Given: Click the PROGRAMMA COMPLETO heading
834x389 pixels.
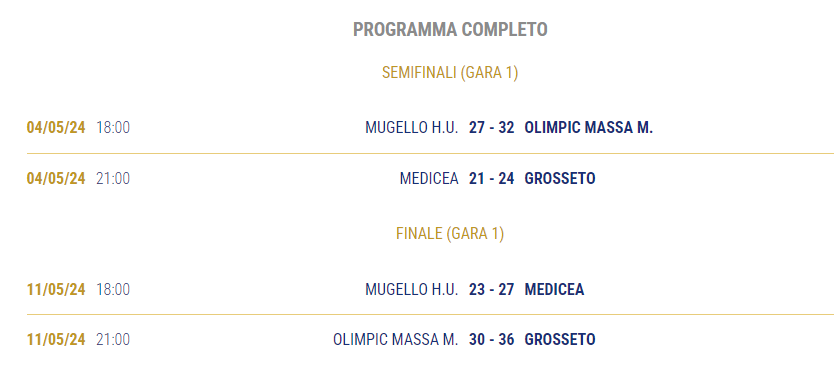Looking at the screenshot, I should click(x=450, y=29).
